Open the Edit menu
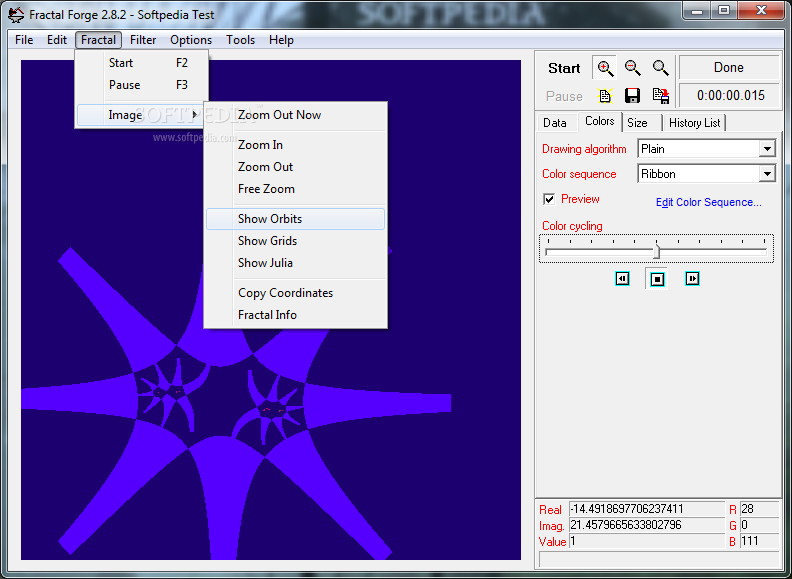 57,40
